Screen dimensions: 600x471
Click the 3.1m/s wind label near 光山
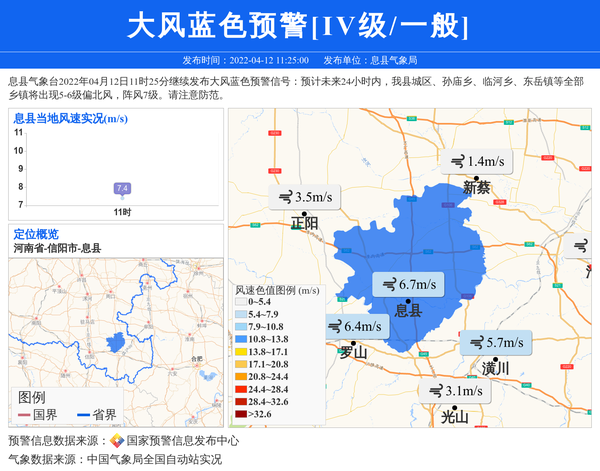point(455,391)
